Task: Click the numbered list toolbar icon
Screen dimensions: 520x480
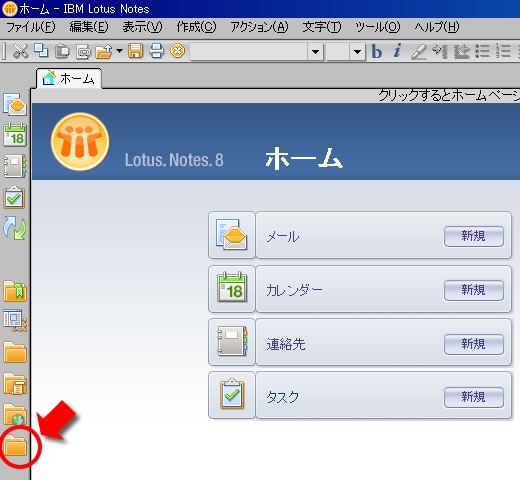Action: 503,51
